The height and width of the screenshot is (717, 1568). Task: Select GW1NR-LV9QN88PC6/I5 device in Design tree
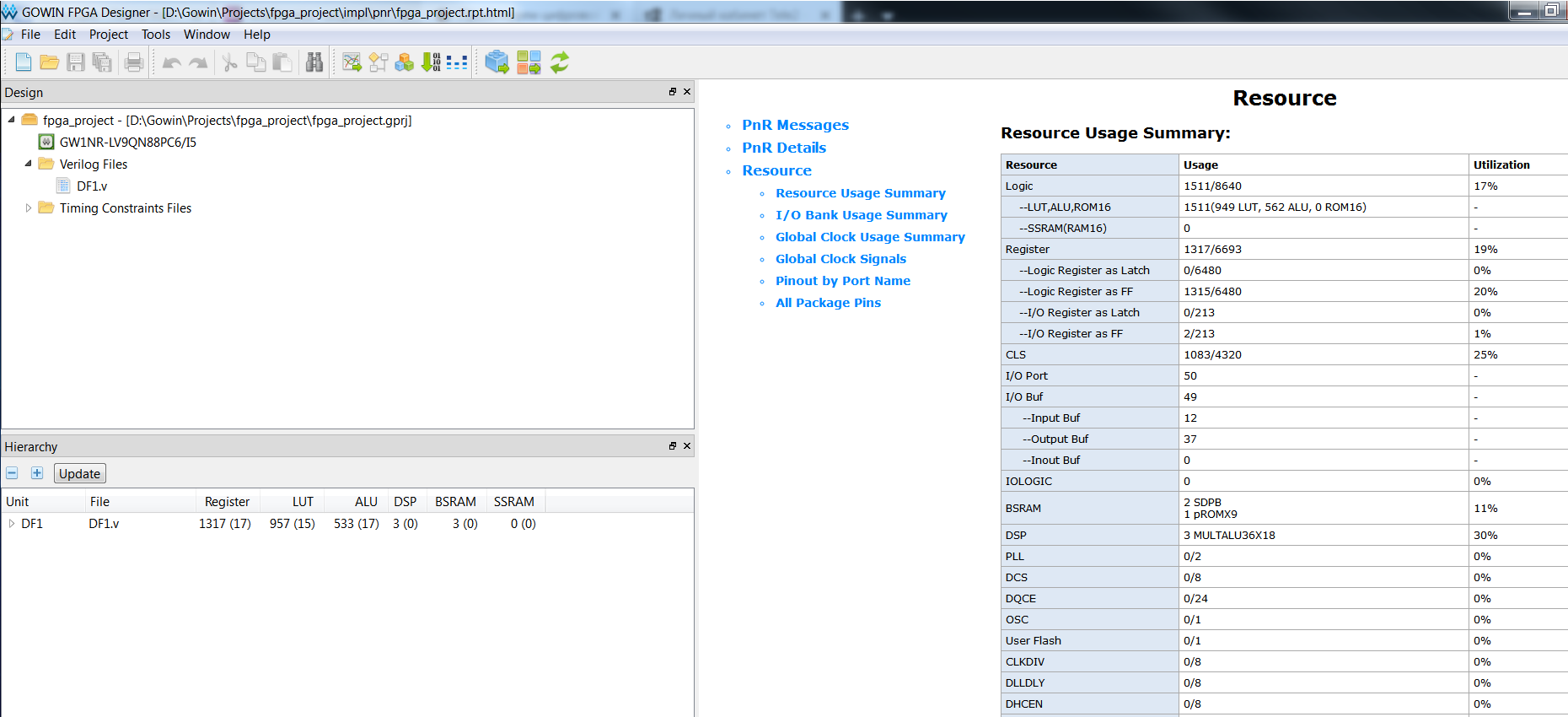point(127,142)
